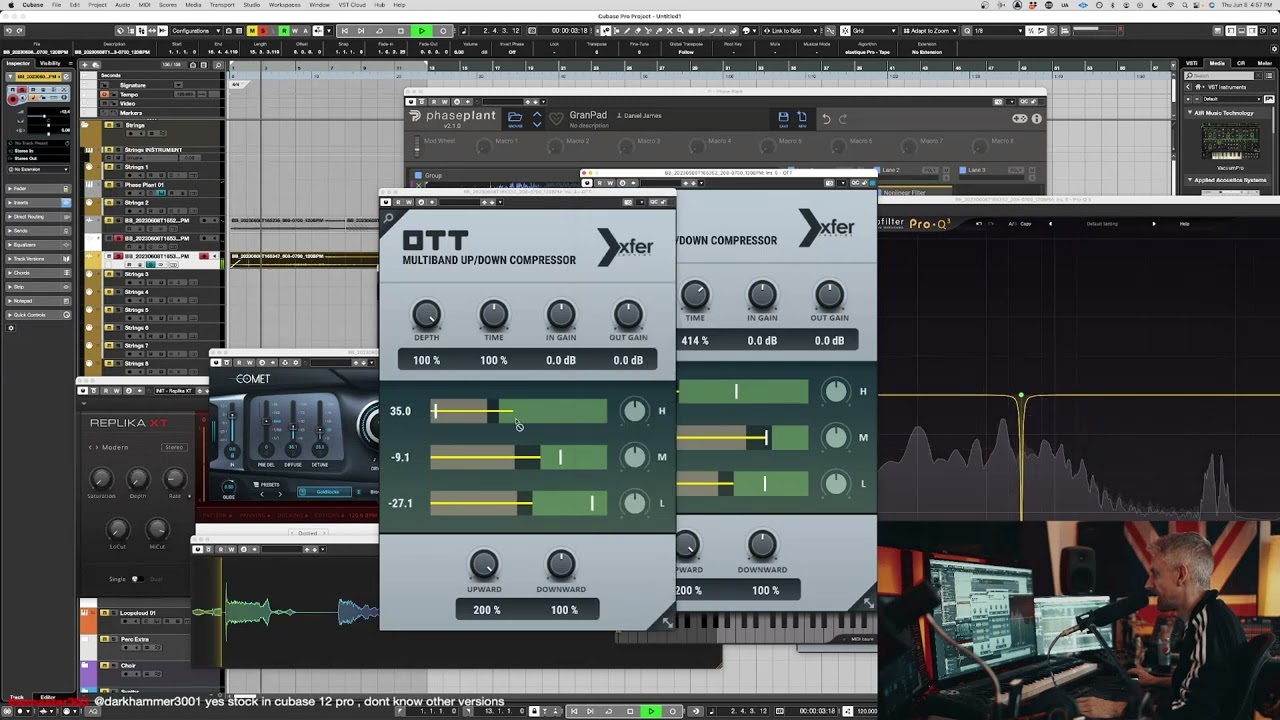Click the H band gain knob in front OTT
1280x720 pixels.
coord(634,411)
